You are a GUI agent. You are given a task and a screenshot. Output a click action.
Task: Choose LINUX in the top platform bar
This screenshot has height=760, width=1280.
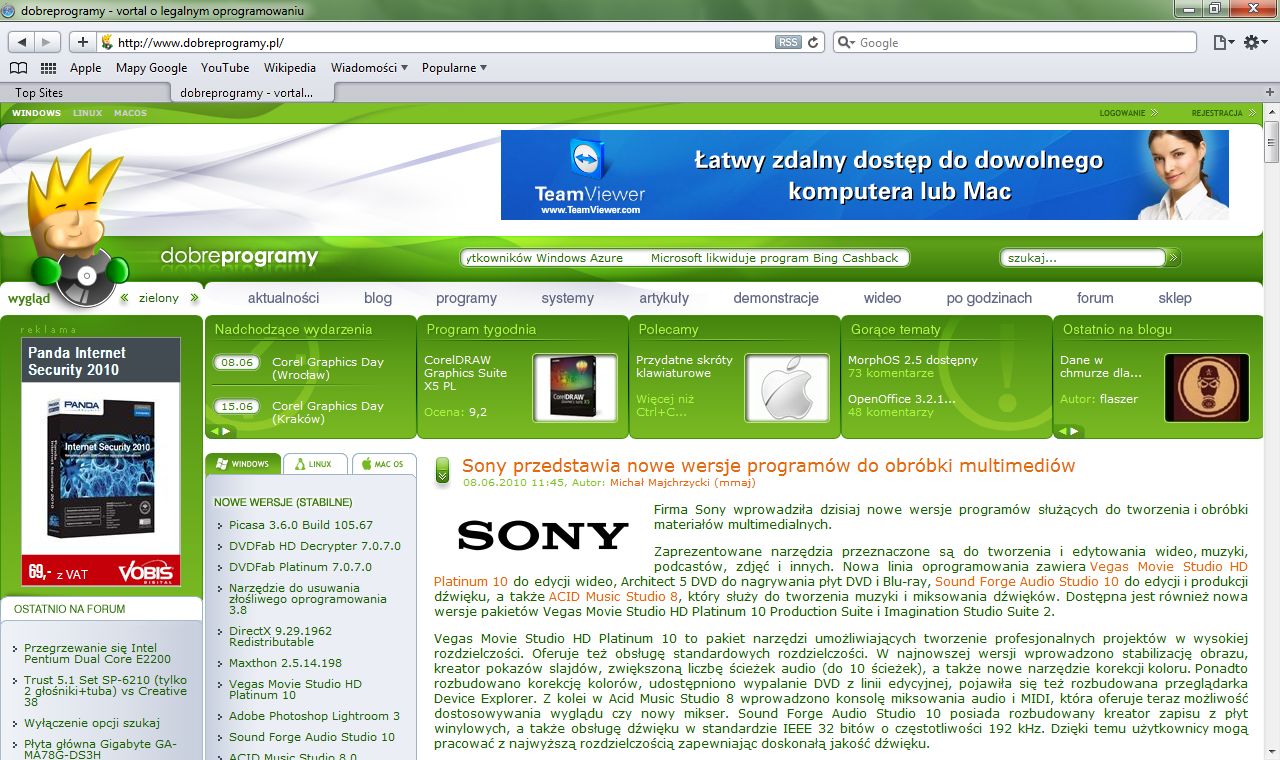click(87, 113)
